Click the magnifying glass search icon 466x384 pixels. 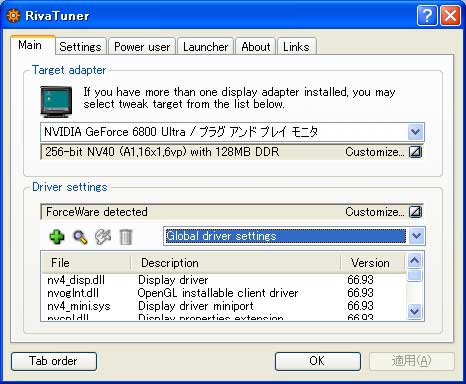point(80,237)
